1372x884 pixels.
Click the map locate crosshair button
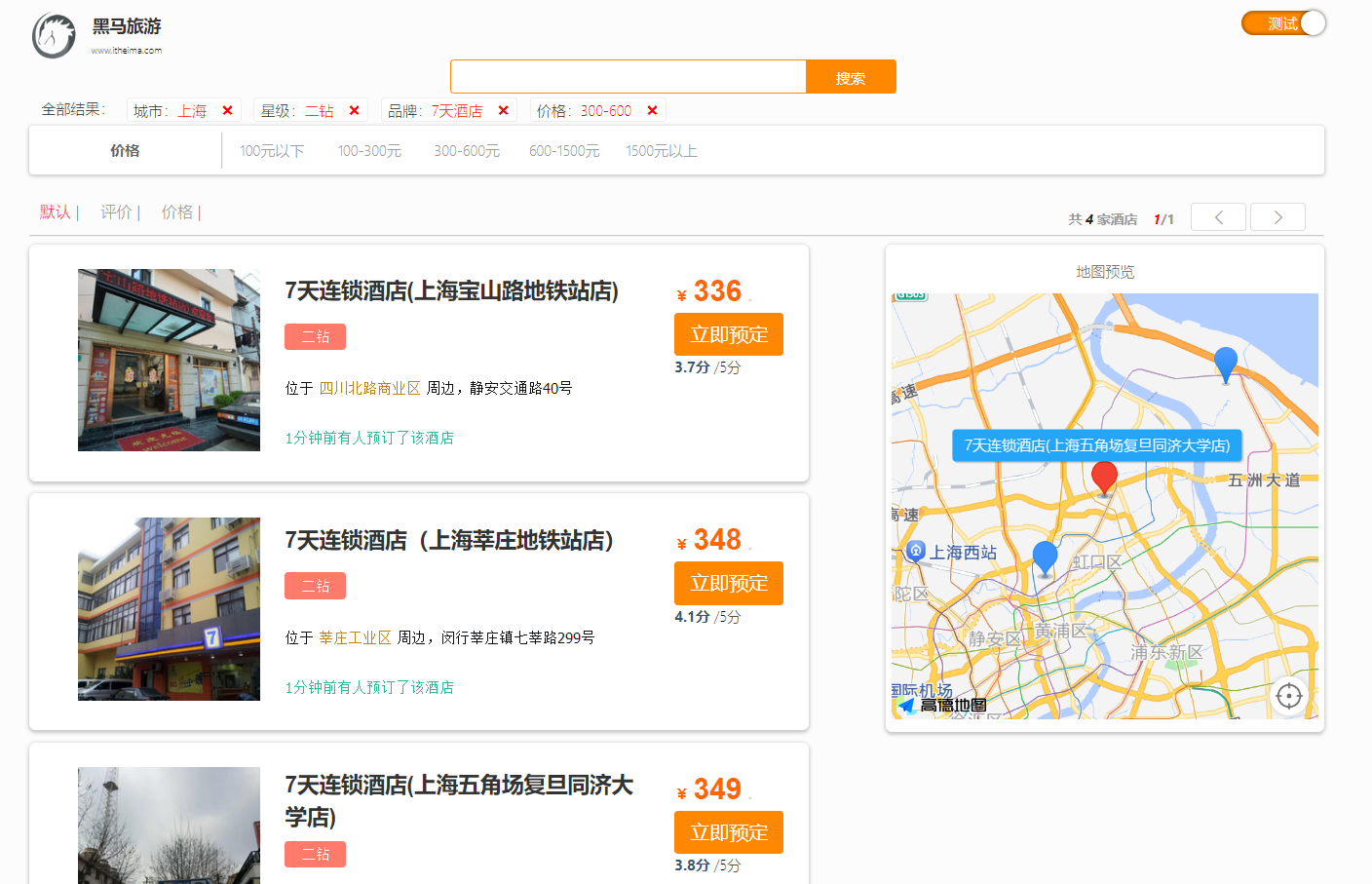(1289, 696)
